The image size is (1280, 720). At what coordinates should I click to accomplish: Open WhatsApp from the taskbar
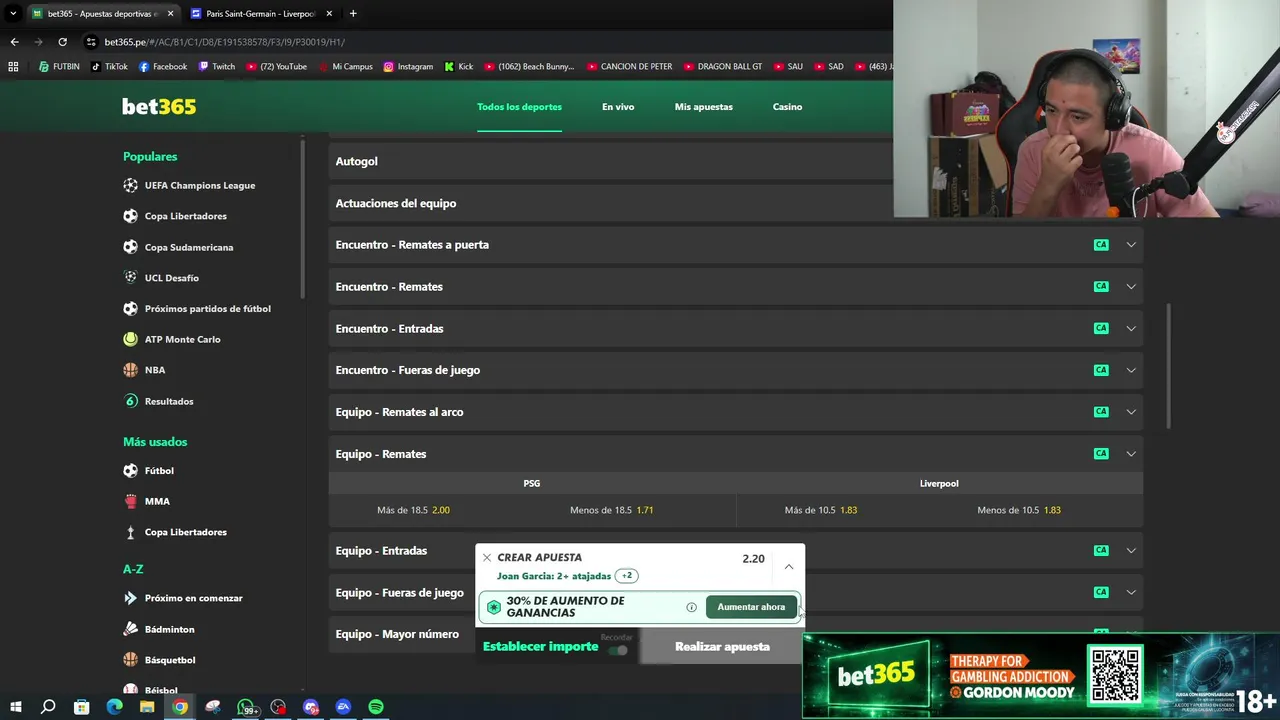[x=246, y=707]
